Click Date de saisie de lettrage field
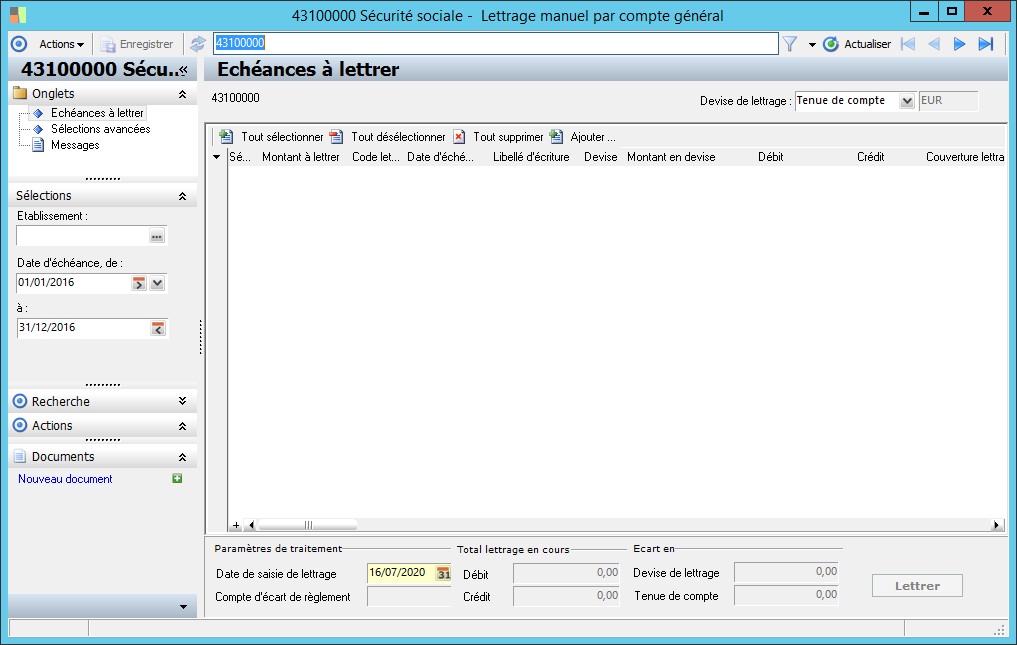1017x645 pixels. coord(400,573)
